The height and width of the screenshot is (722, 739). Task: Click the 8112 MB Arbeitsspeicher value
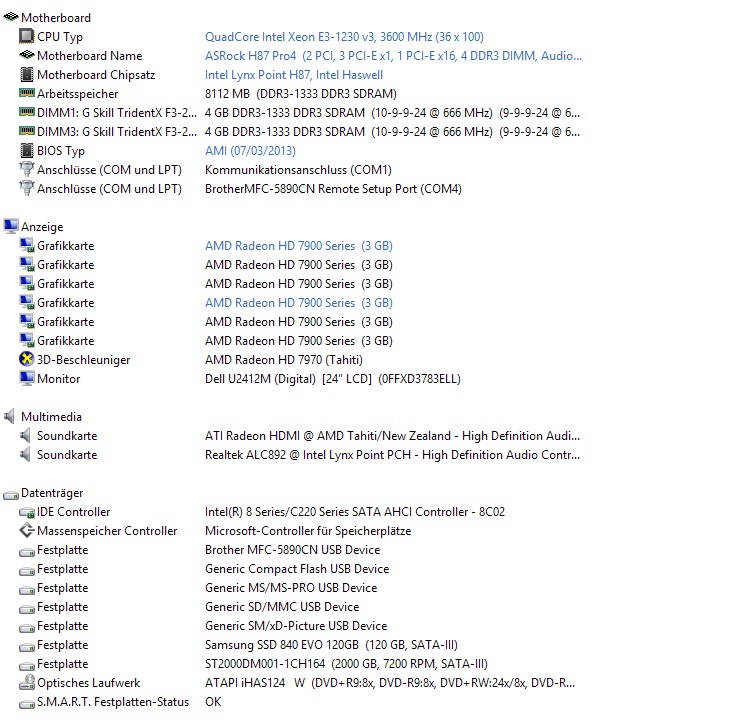301,94
